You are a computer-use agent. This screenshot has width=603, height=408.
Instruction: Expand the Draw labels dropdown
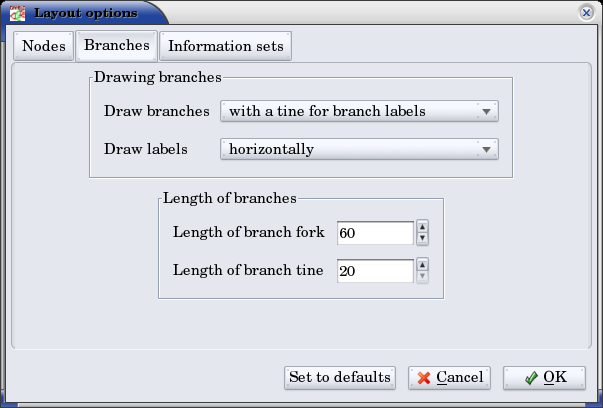(359, 149)
